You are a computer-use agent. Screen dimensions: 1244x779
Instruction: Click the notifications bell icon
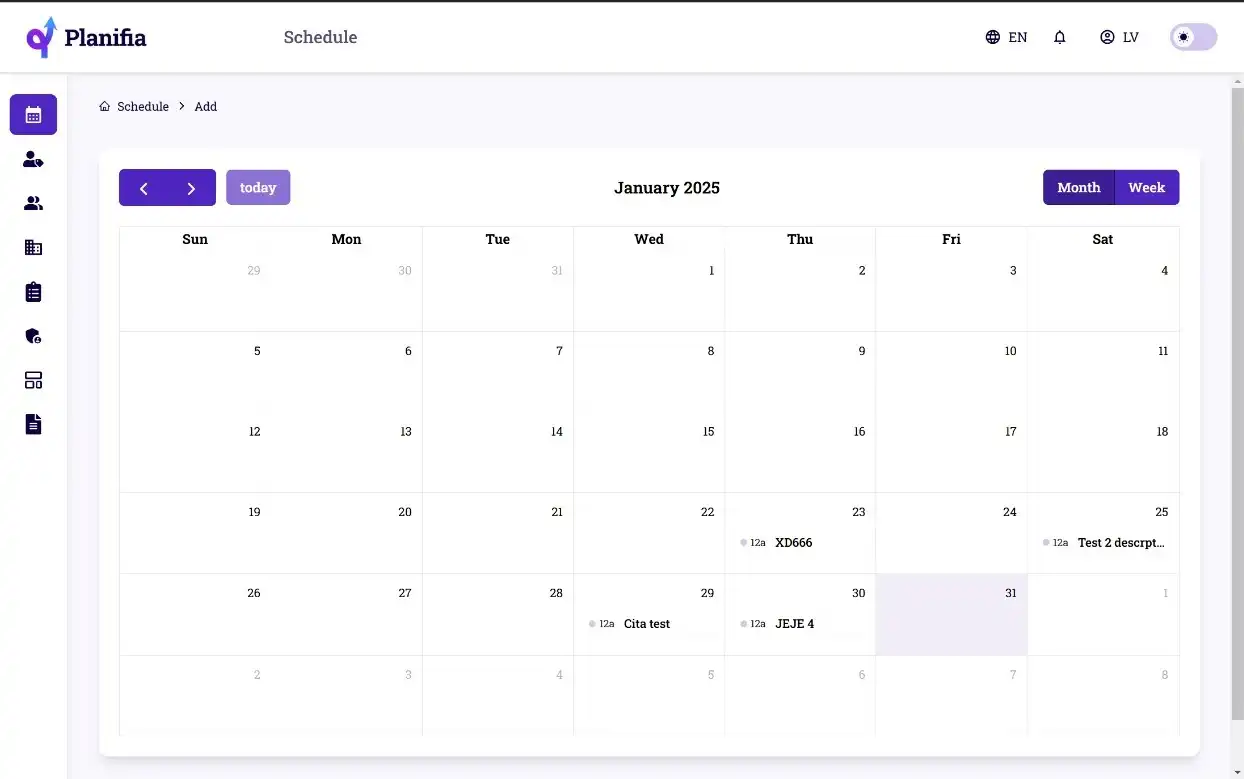(x=1060, y=37)
